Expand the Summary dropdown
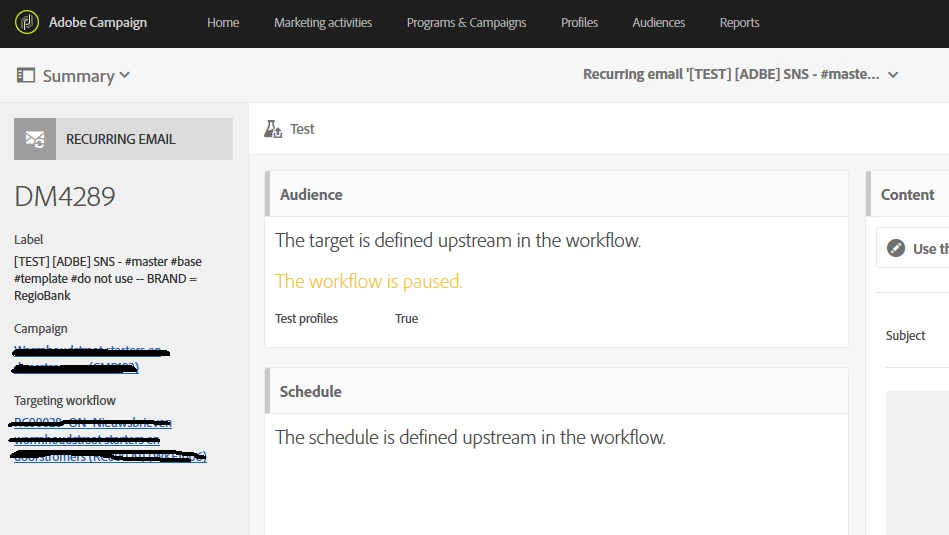 pyautogui.click(x=86, y=76)
